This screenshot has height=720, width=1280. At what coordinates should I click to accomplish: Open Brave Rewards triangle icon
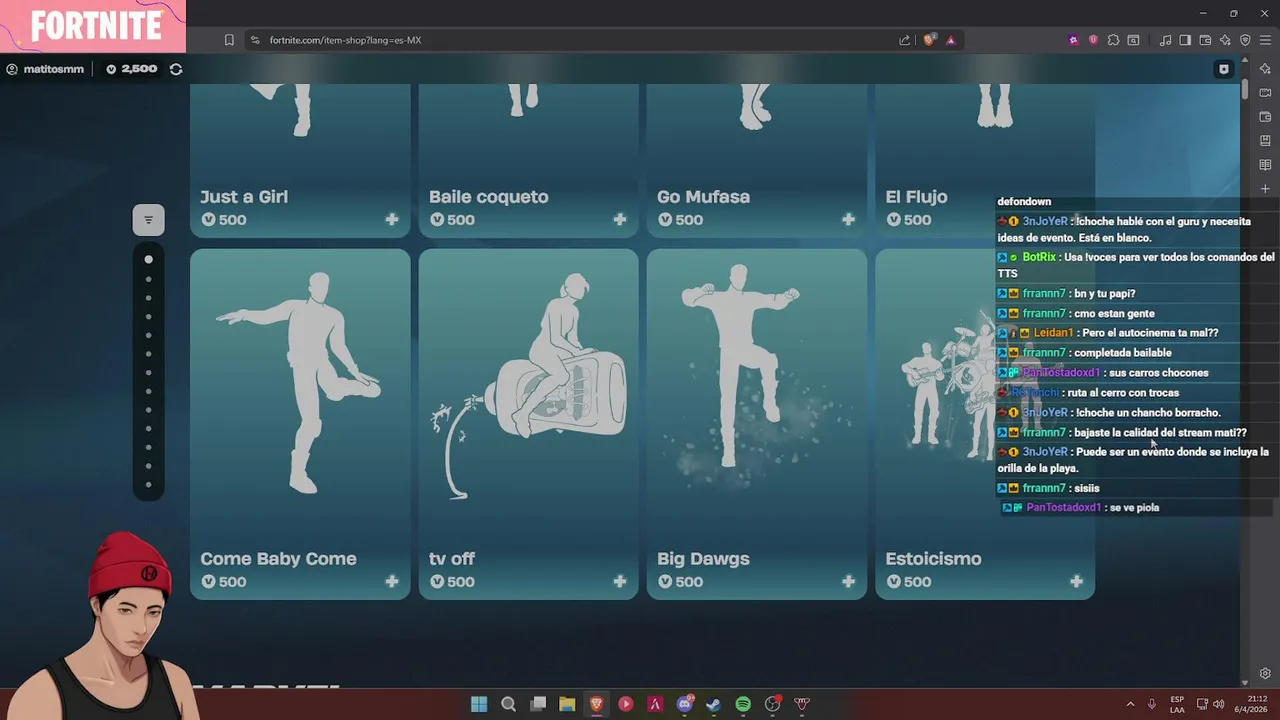[950, 40]
